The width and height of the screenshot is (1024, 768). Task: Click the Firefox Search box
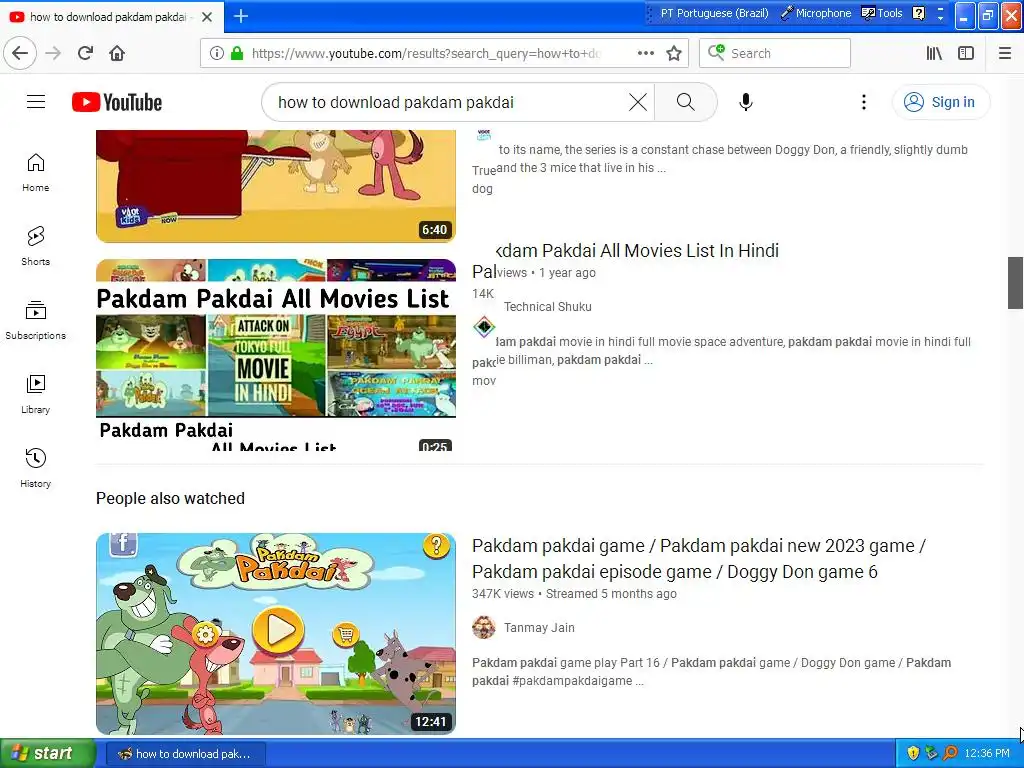pyautogui.click(x=775, y=53)
